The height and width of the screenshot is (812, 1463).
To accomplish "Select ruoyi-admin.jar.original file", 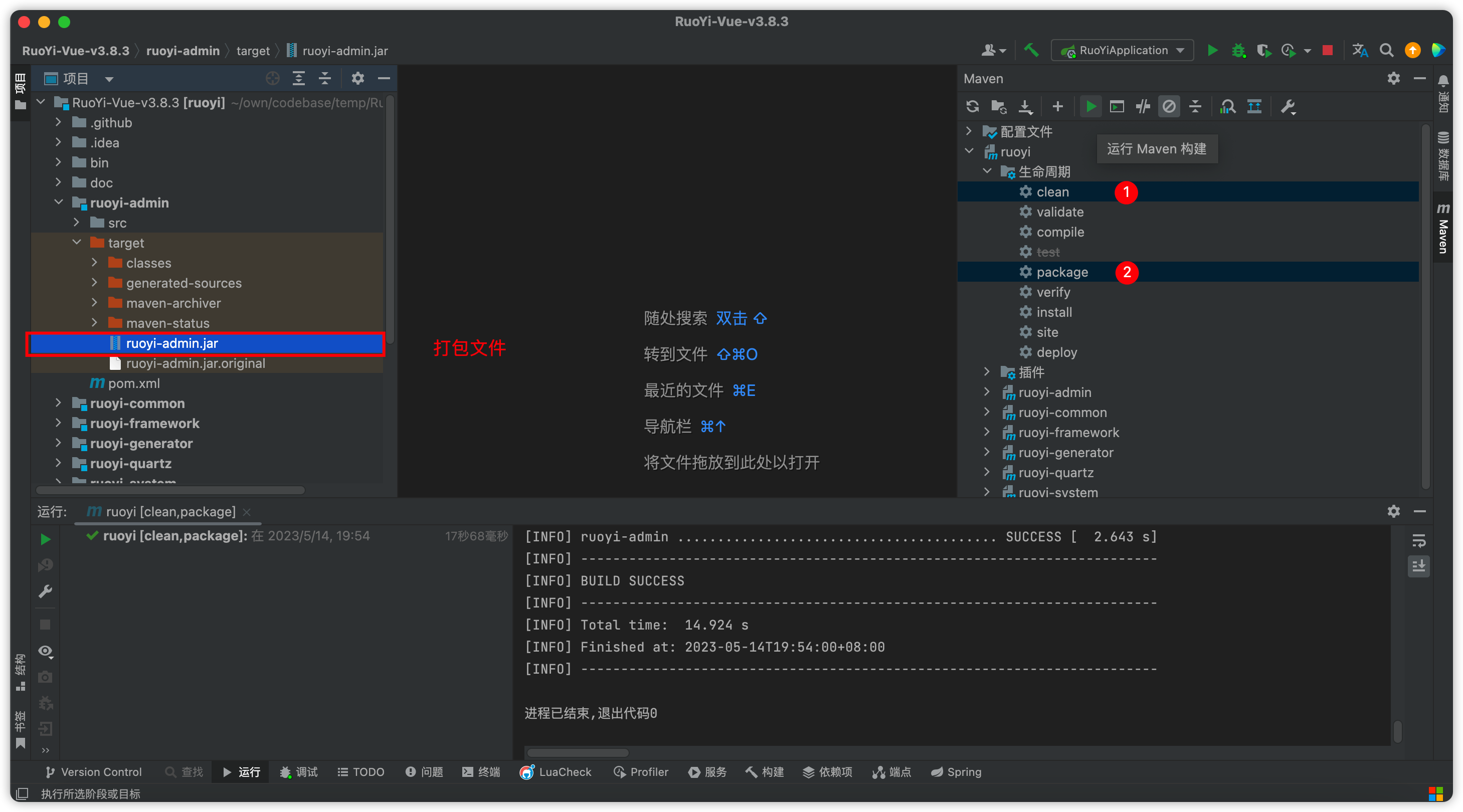I will tap(207, 363).
